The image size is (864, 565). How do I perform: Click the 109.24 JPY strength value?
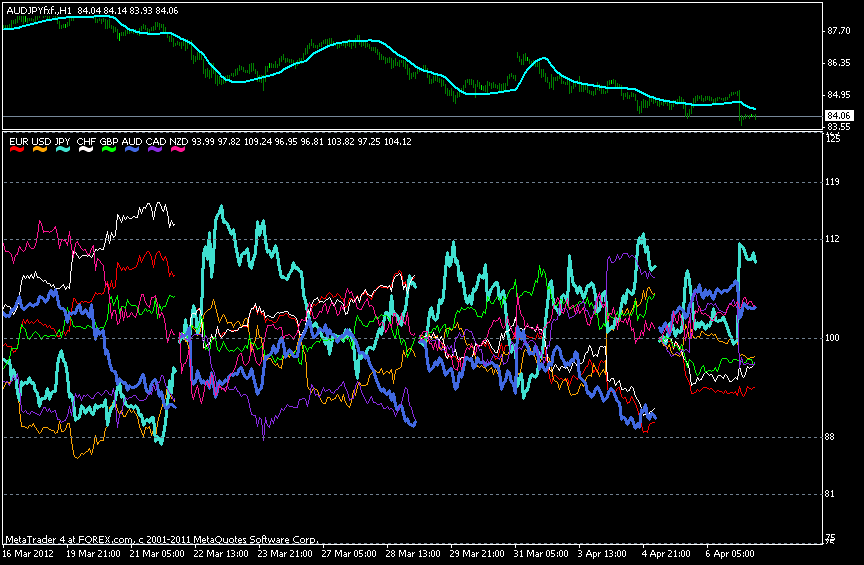pos(258,142)
